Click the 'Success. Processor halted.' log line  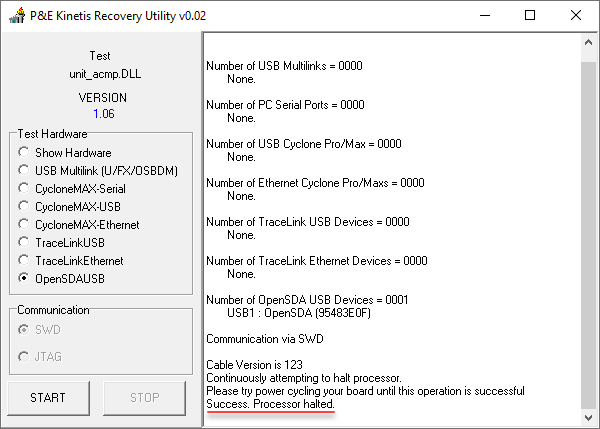(x=270, y=403)
